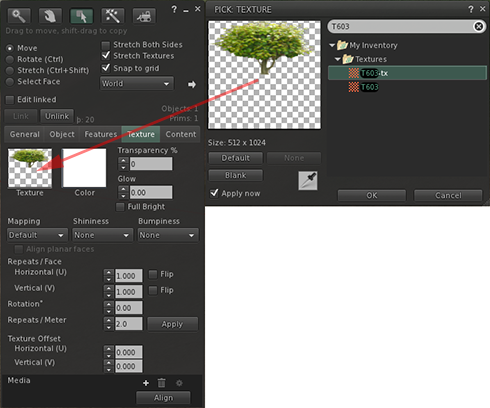
Task: Toggle Vertical (V) Flip checkbox
Action: (x=153, y=290)
